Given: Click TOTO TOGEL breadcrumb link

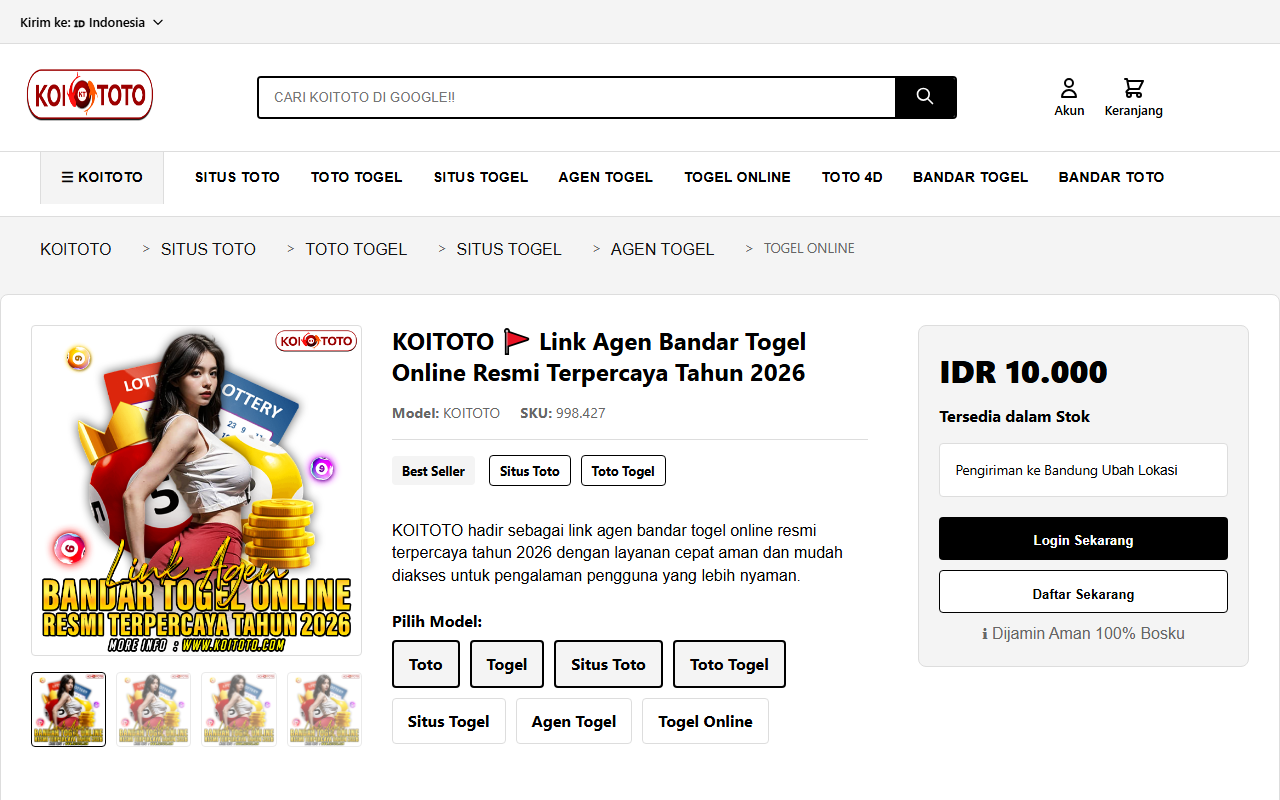Looking at the screenshot, I should 356,249.
